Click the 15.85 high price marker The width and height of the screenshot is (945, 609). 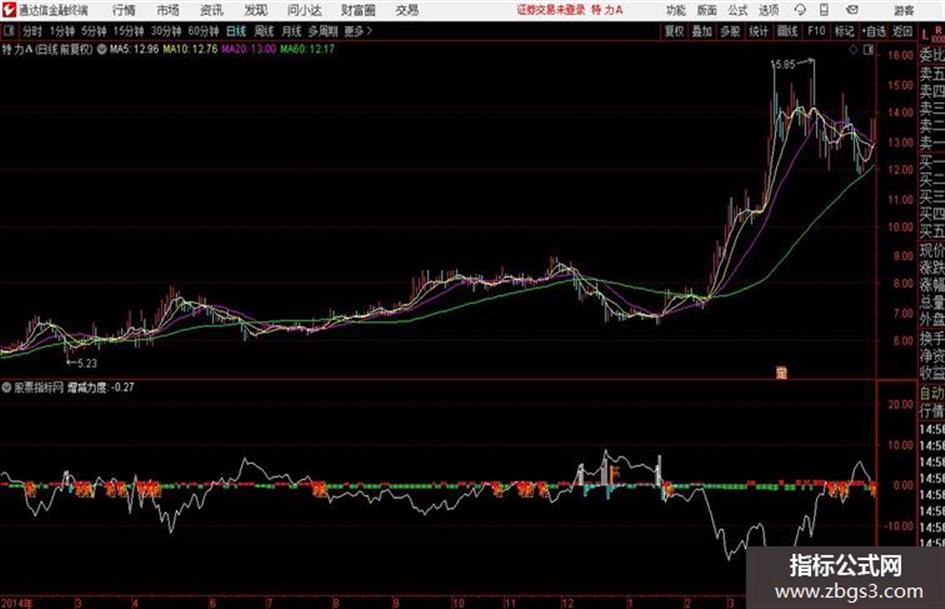783,65
